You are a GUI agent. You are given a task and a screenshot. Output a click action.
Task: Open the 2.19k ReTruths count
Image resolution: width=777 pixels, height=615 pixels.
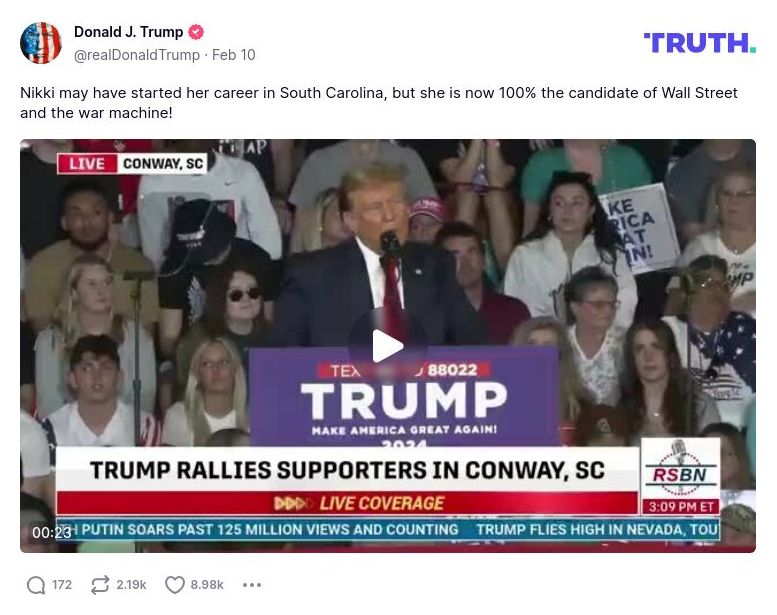[x=131, y=585]
